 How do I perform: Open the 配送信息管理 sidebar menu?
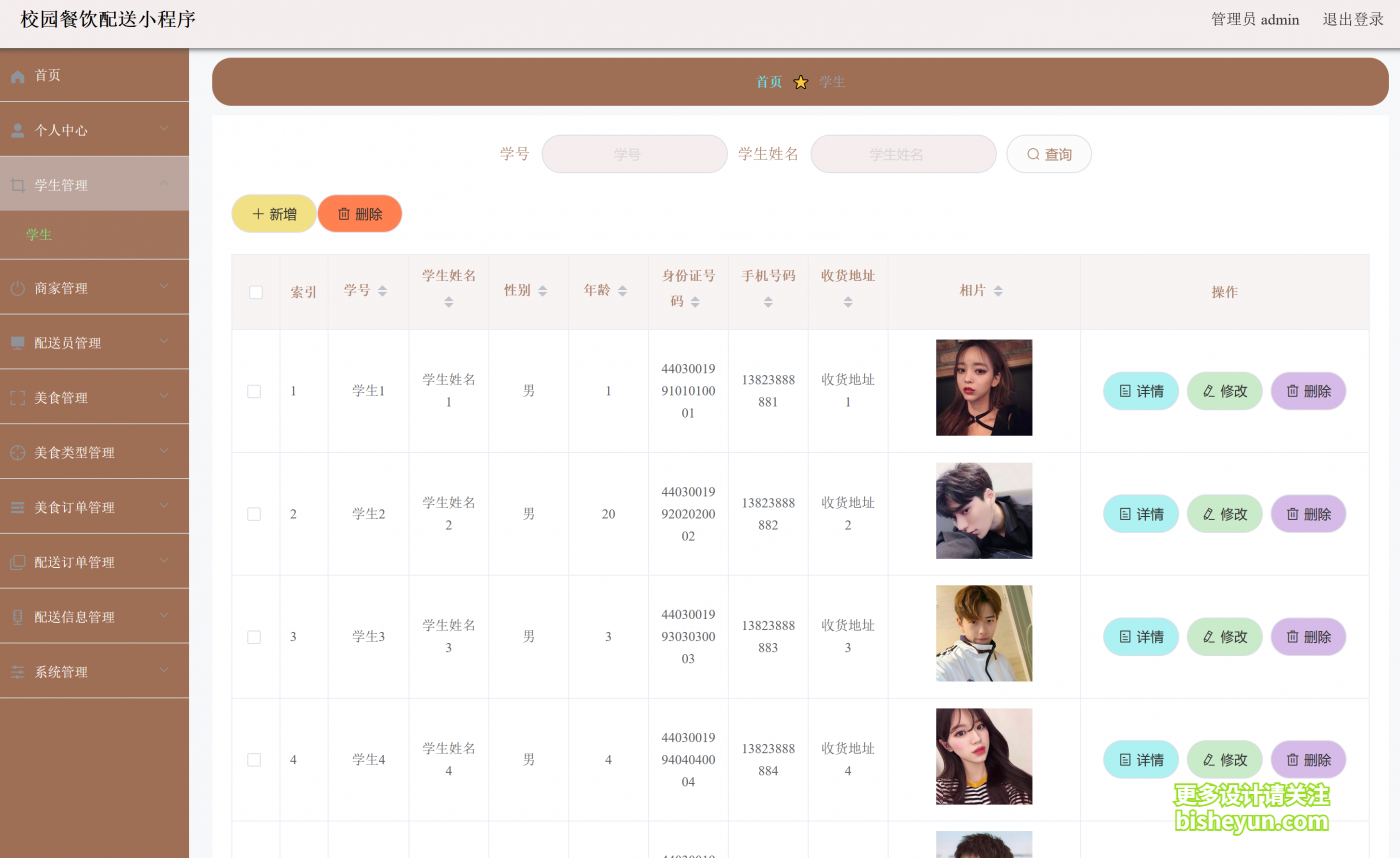coord(94,617)
